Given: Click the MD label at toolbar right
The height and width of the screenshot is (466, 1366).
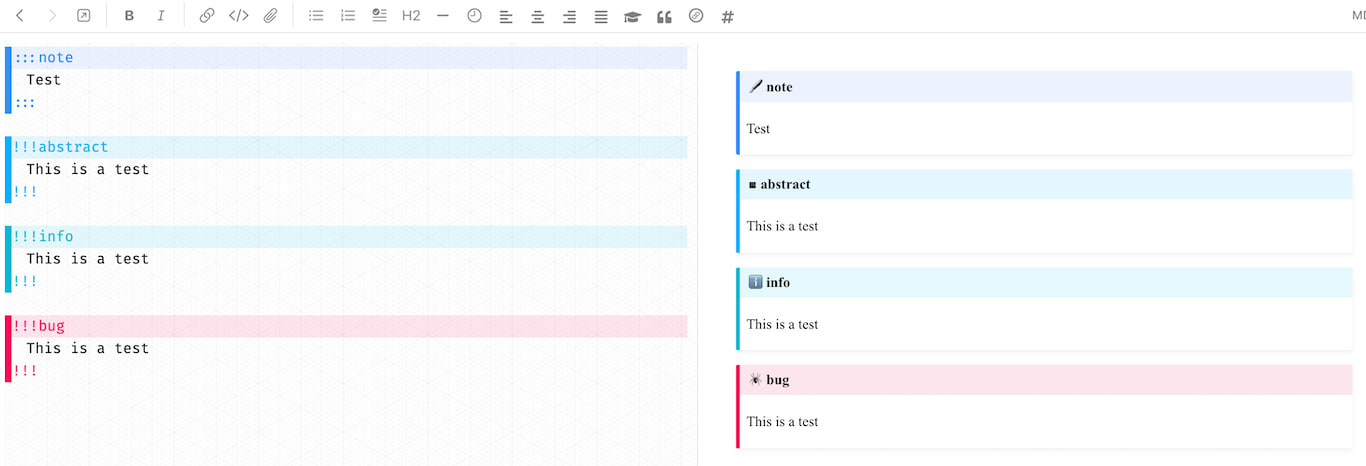Looking at the screenshot, I should coord(1359,16).
